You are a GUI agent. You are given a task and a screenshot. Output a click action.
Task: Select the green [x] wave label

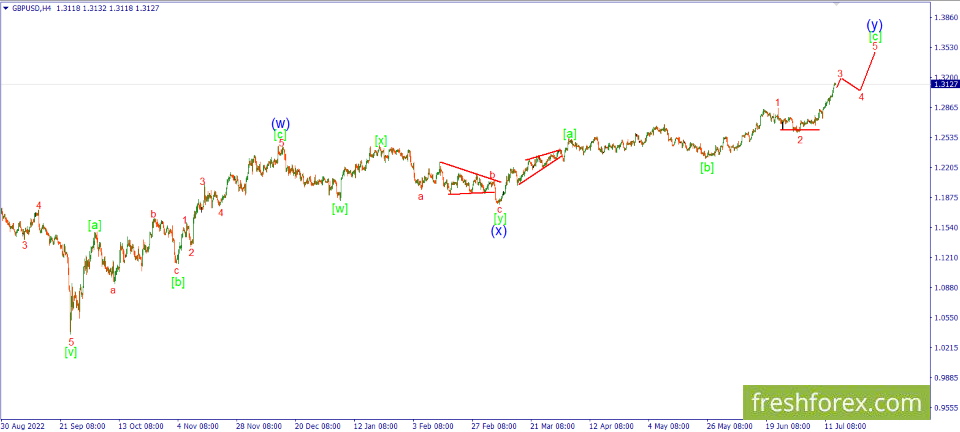point(381,140)
